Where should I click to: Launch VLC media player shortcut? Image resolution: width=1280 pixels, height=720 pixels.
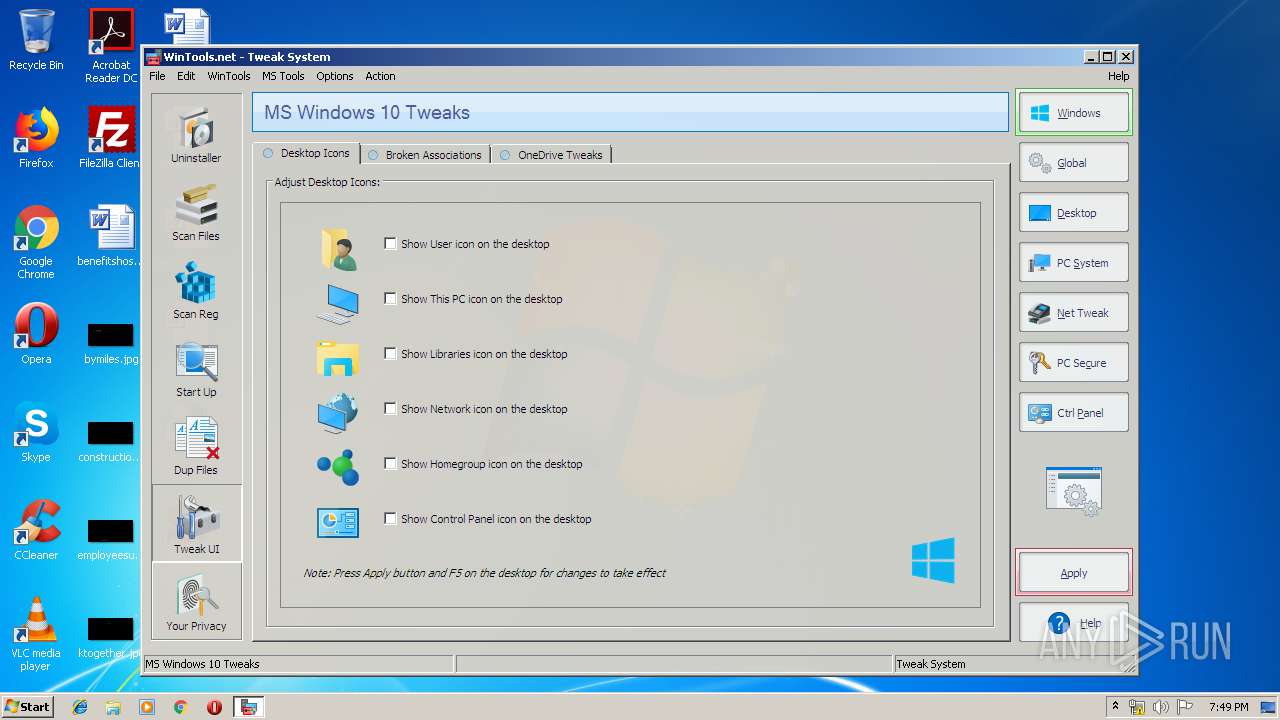(36, 634)
